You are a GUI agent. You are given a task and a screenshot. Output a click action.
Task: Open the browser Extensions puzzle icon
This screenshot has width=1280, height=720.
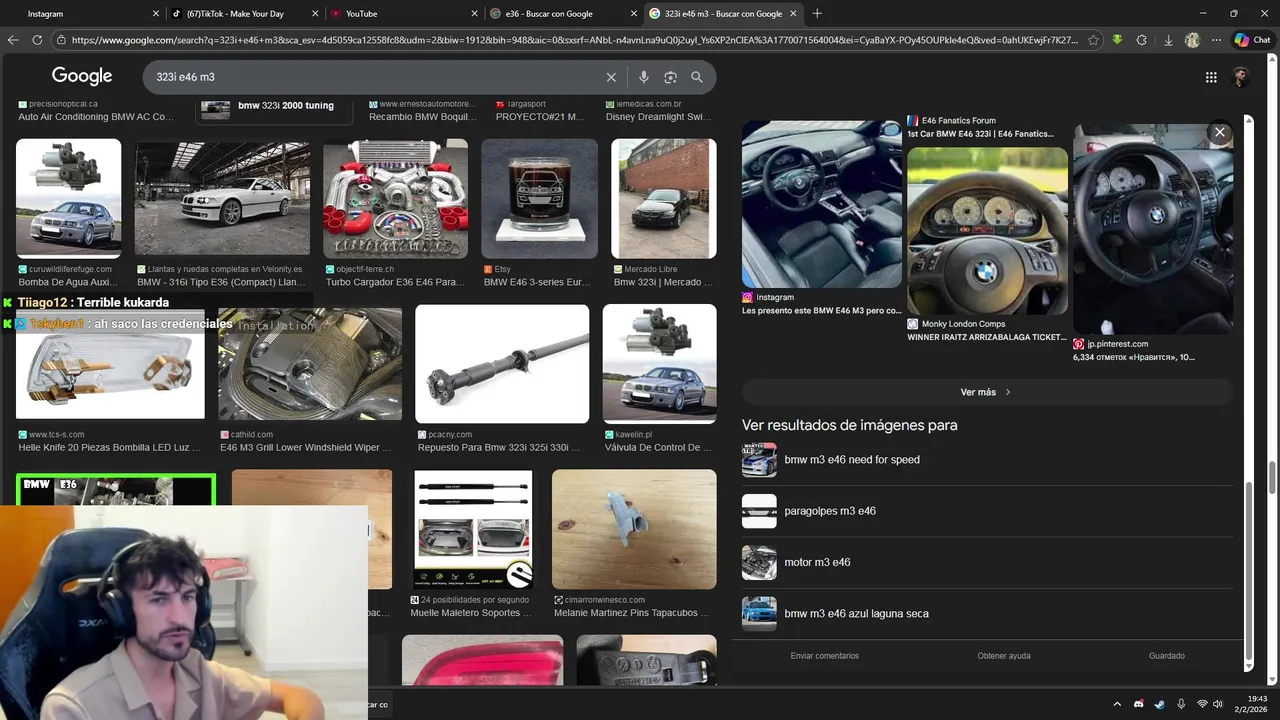[1142, 40]
